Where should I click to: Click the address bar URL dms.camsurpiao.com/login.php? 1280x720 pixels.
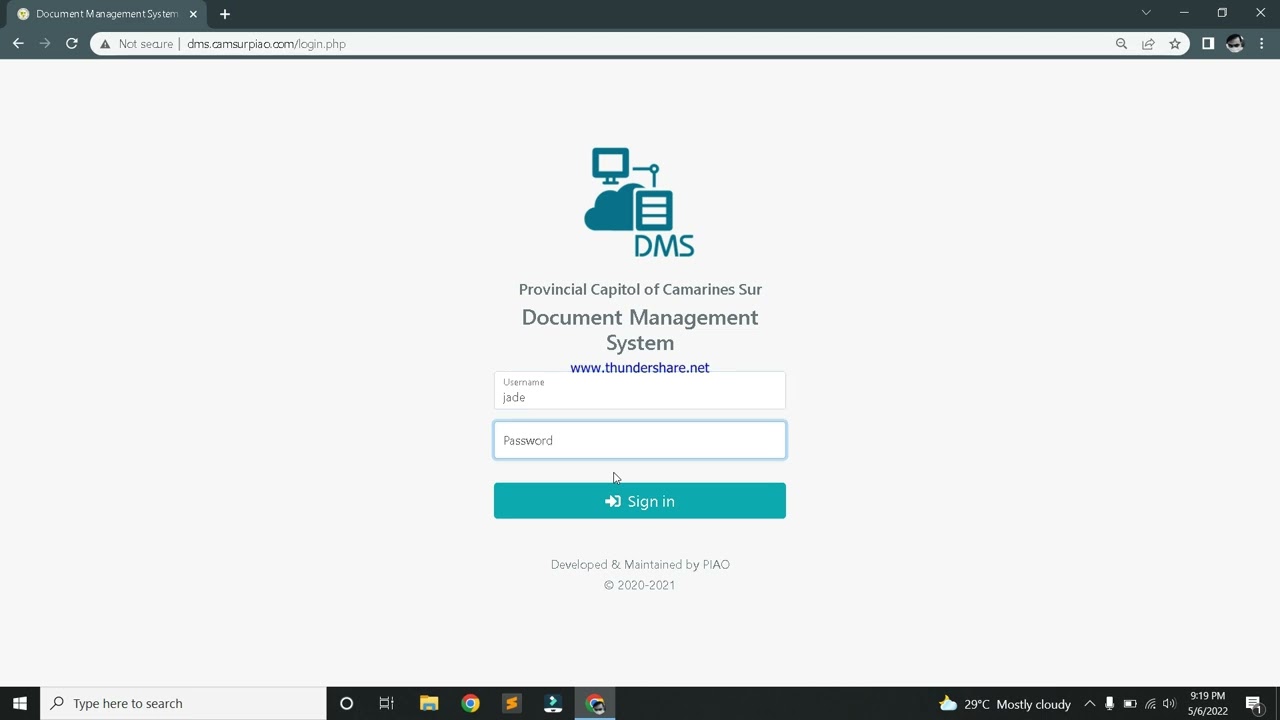point(266,44)
